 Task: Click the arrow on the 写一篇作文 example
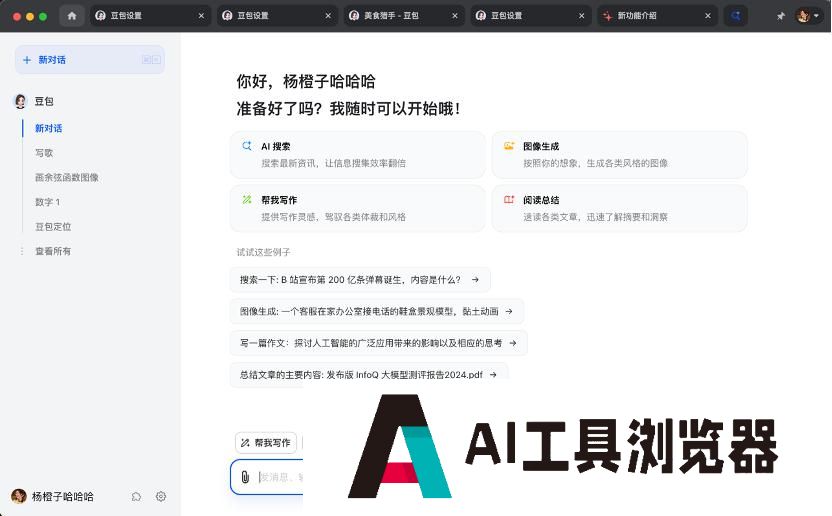click(x=513, y=343)
